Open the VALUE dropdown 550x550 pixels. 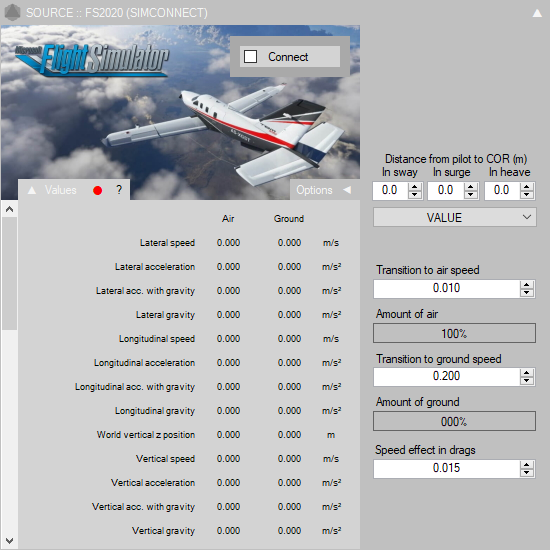pyautogui.click(x=455, y=217)
